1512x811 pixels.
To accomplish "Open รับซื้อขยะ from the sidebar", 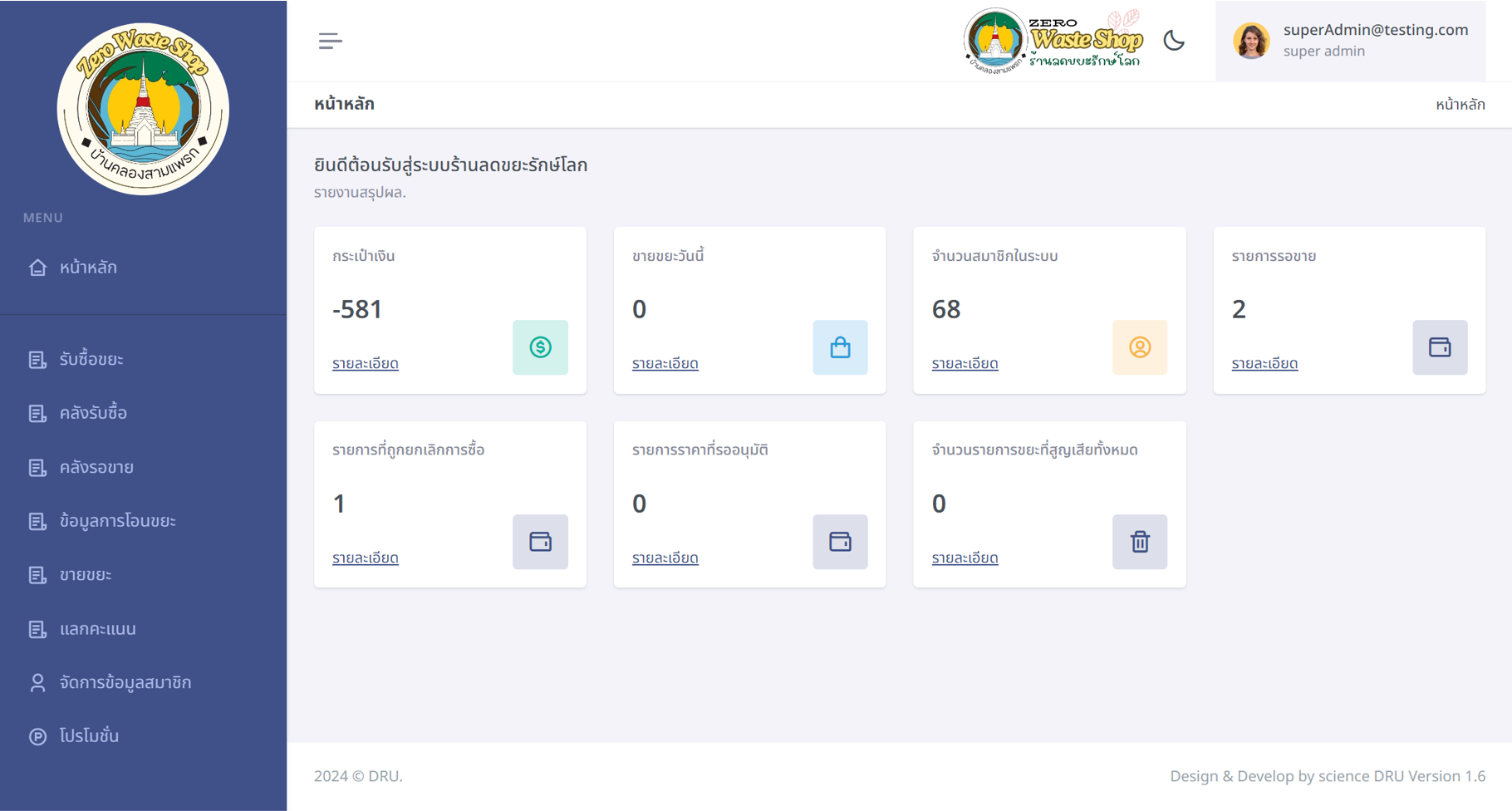I will [91, 359].
